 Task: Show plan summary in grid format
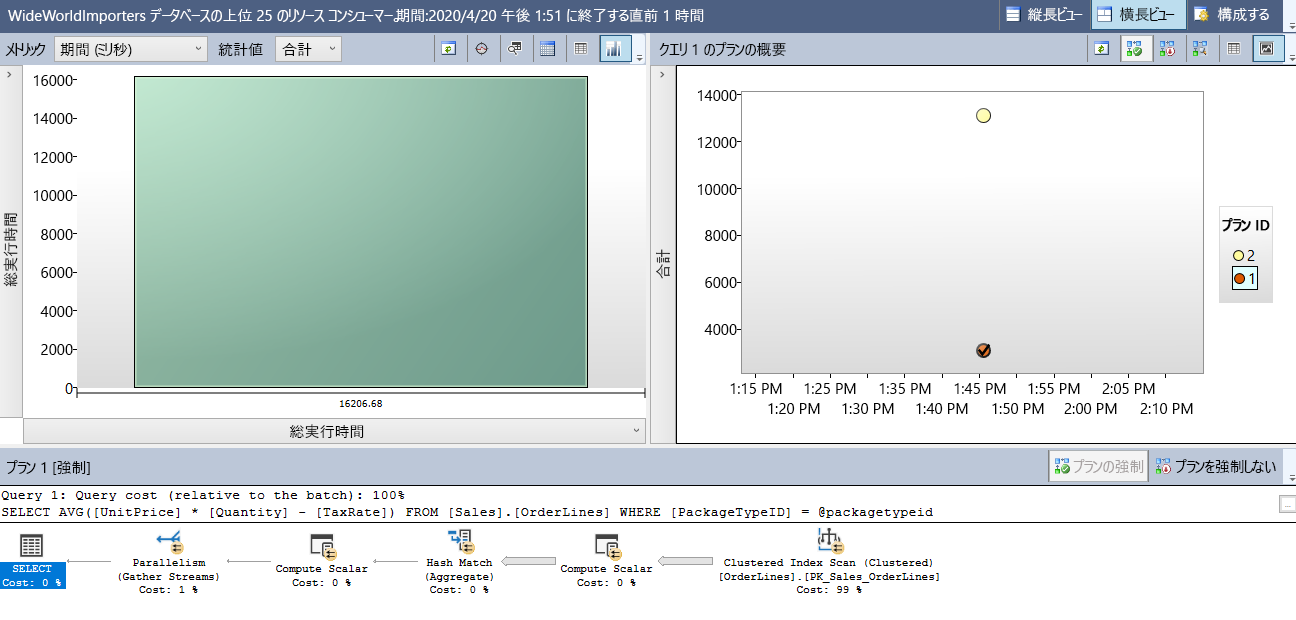pyautogui.click(x=1235, y=49)
